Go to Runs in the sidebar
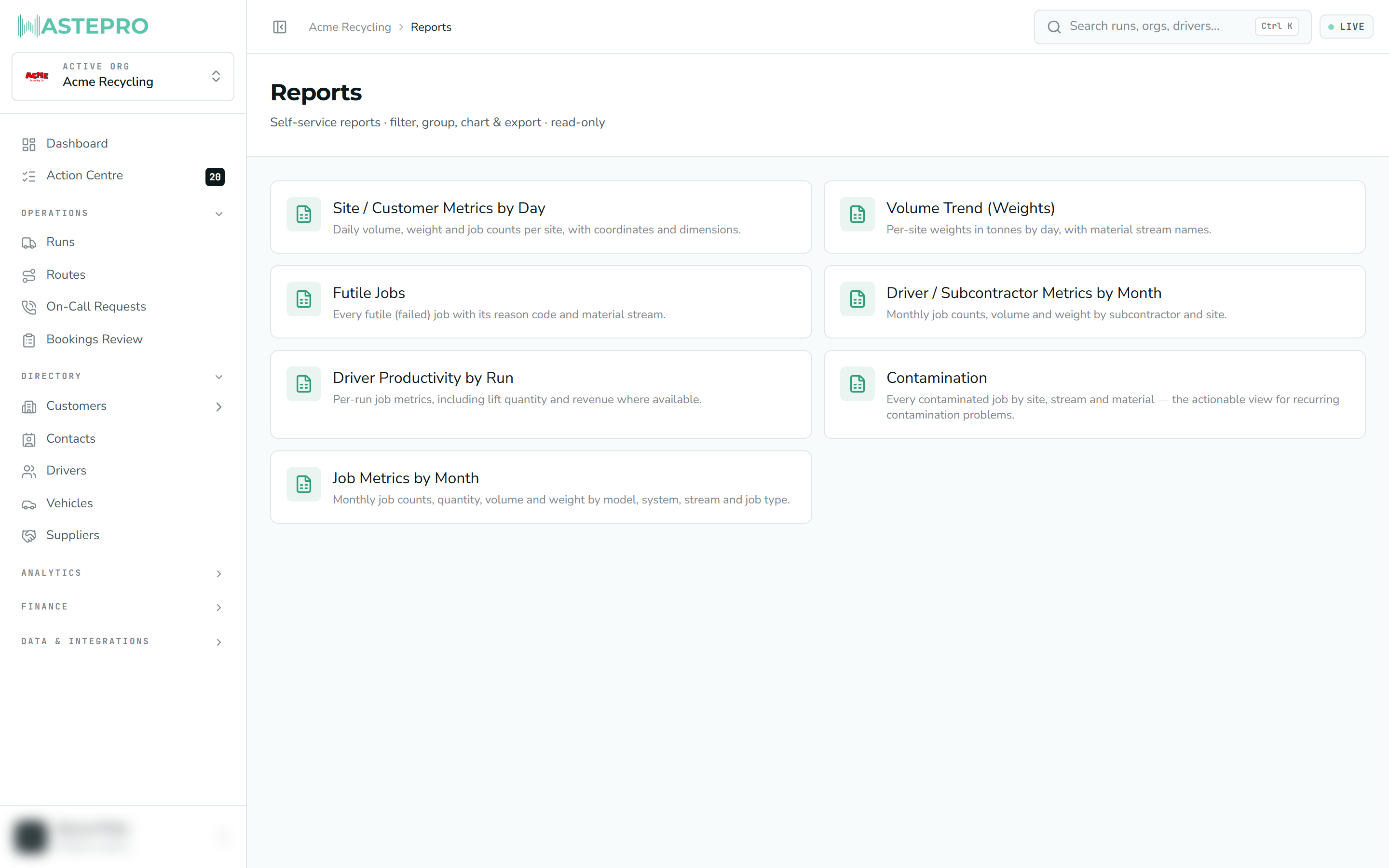This screenshot has height=868, width=1389. pos(123,242)
